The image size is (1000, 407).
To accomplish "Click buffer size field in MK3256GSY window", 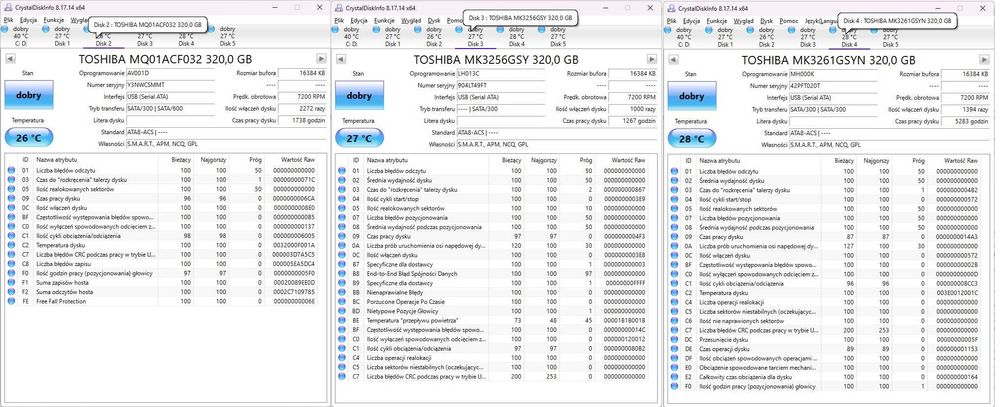I will (x=634, y=73).
